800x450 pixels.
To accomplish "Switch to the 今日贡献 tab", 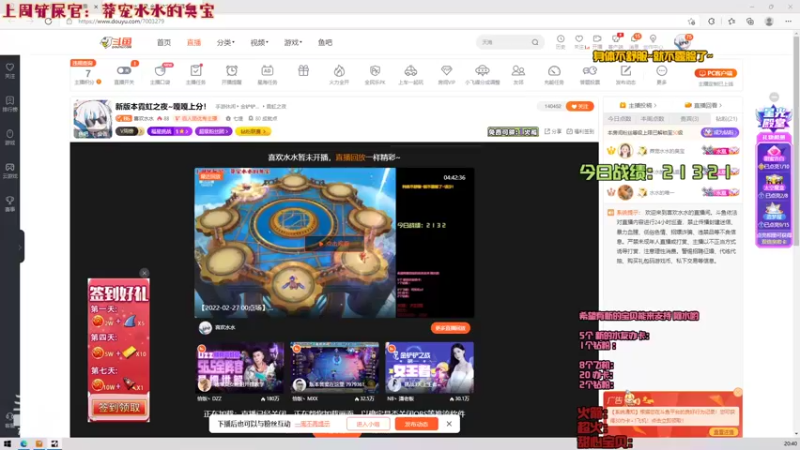I will point(619,119).
